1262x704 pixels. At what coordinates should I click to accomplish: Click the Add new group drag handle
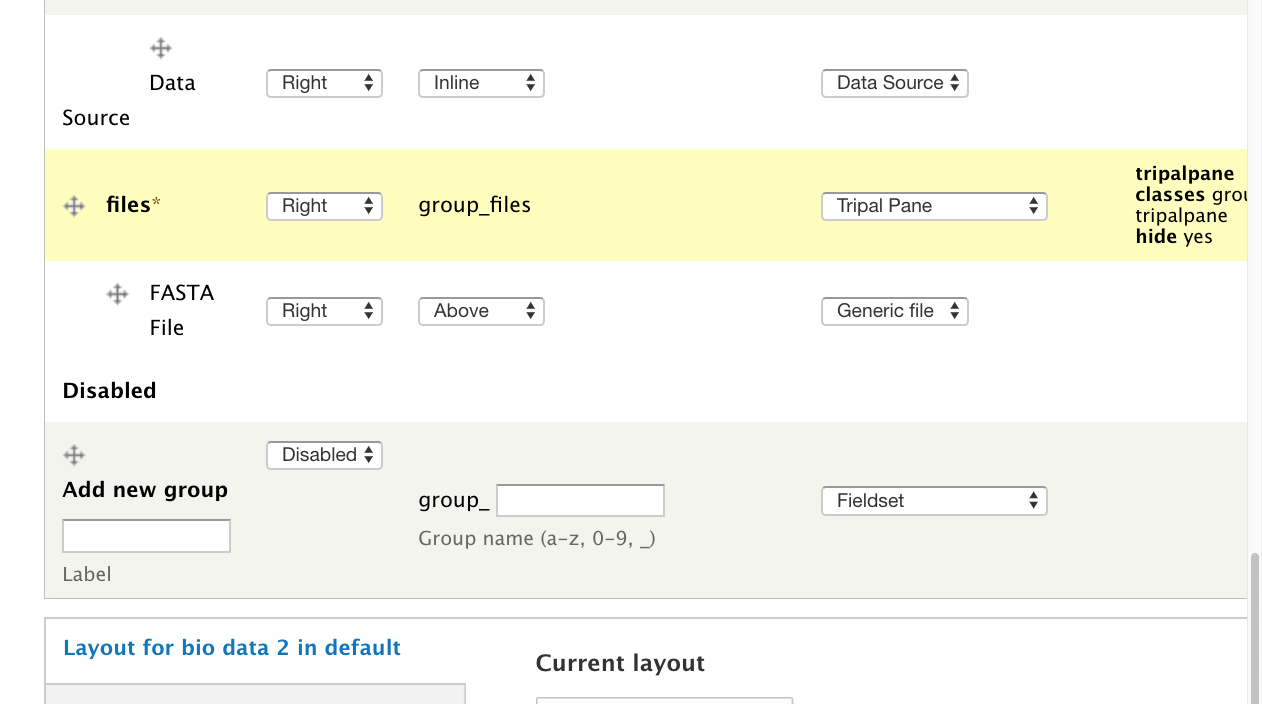(74, 456)
